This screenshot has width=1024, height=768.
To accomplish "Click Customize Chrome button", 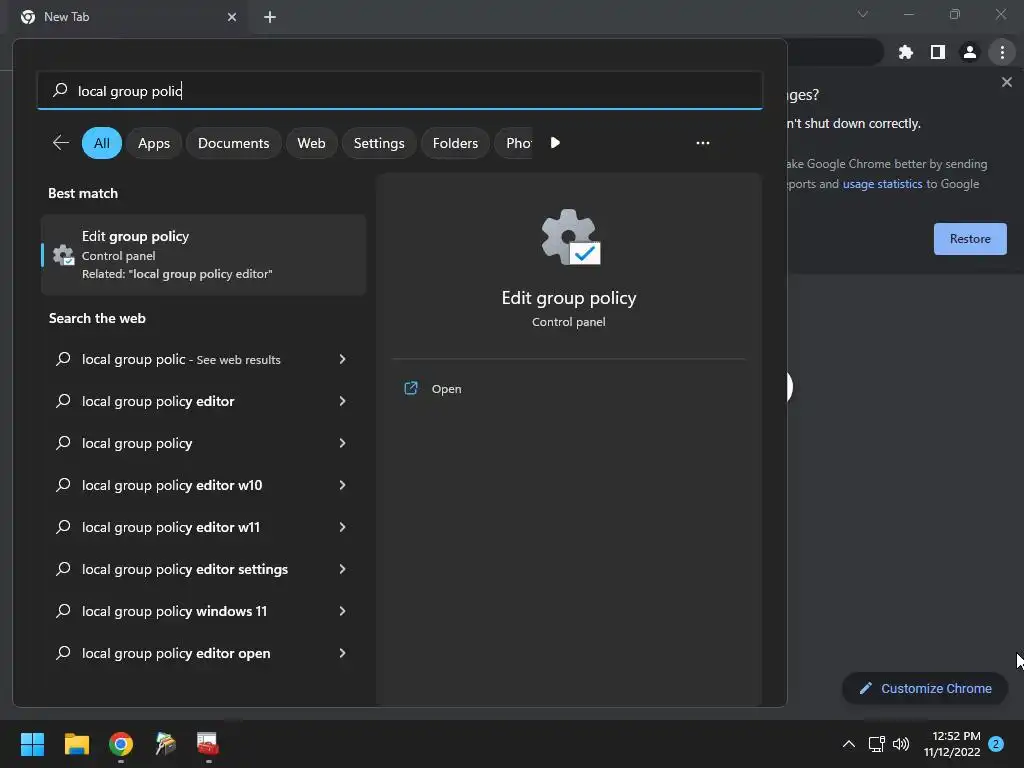I will (925, 688).
